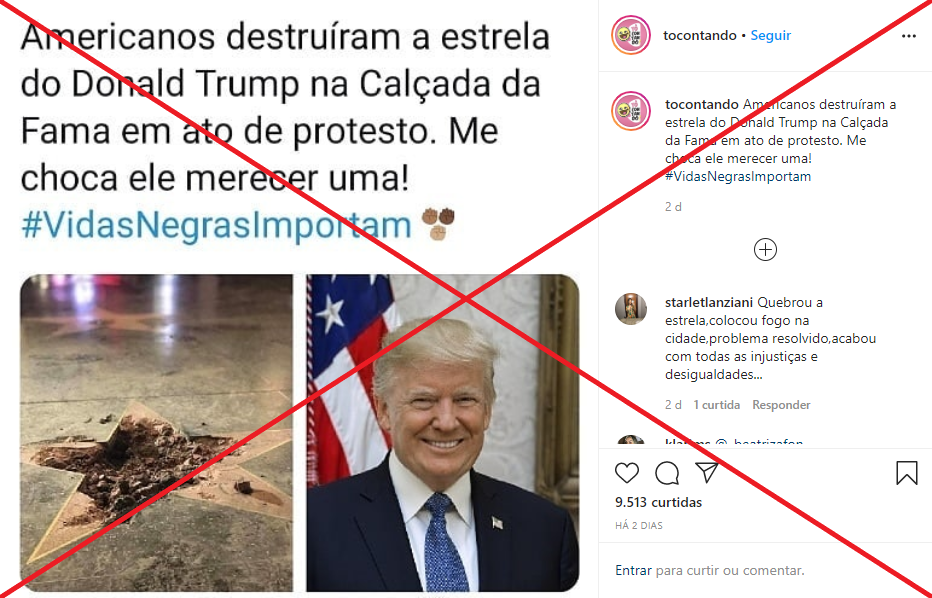Open the three-dot options menu
Image resolution: width=932 pixels, height=598 pixels.
coord(908,36)
